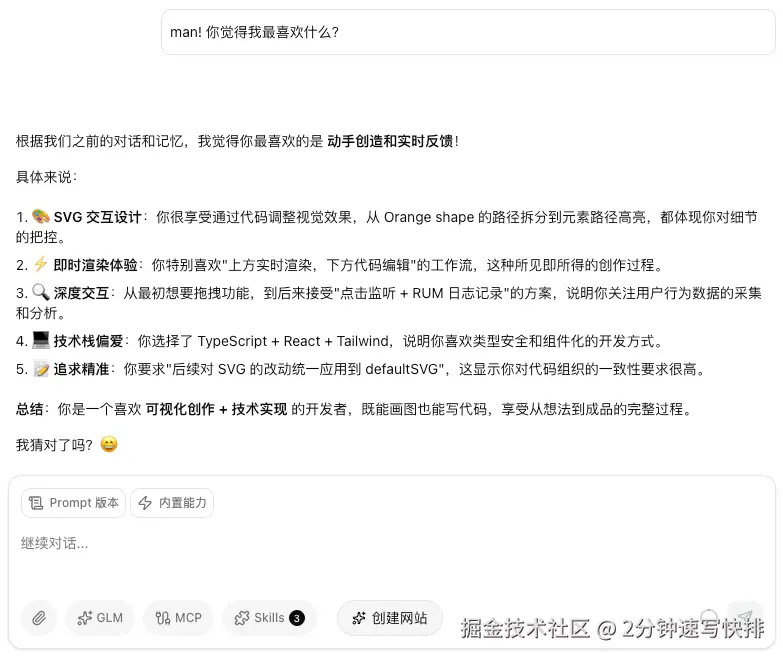The height and width of the screenshot is (659, 783).
Task: Click the send paper plane icon
Action: (745, 617)
